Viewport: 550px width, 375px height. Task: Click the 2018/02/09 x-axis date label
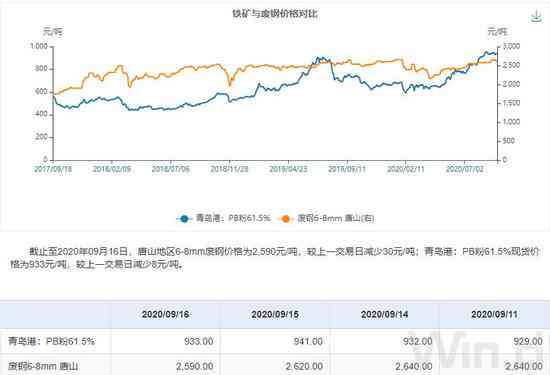(112, 169)
